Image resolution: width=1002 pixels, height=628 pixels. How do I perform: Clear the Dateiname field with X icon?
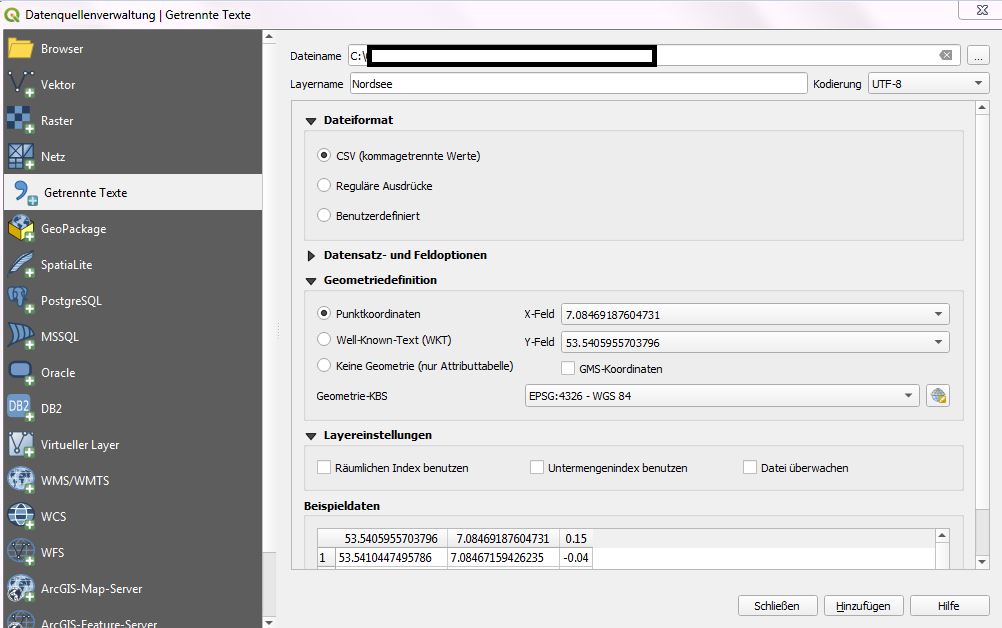pos(945,56)
